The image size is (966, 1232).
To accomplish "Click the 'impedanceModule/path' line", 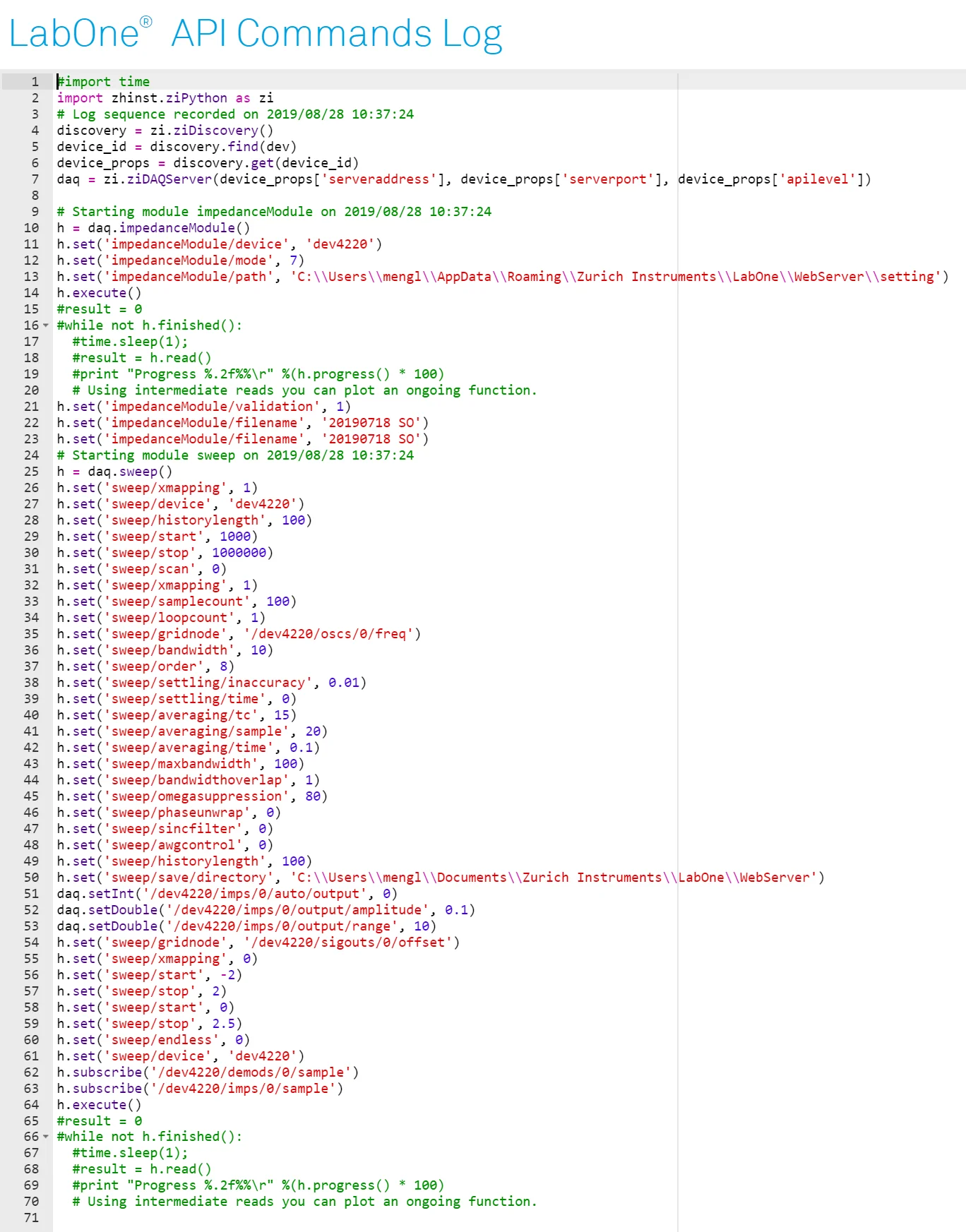I will 503,277.
